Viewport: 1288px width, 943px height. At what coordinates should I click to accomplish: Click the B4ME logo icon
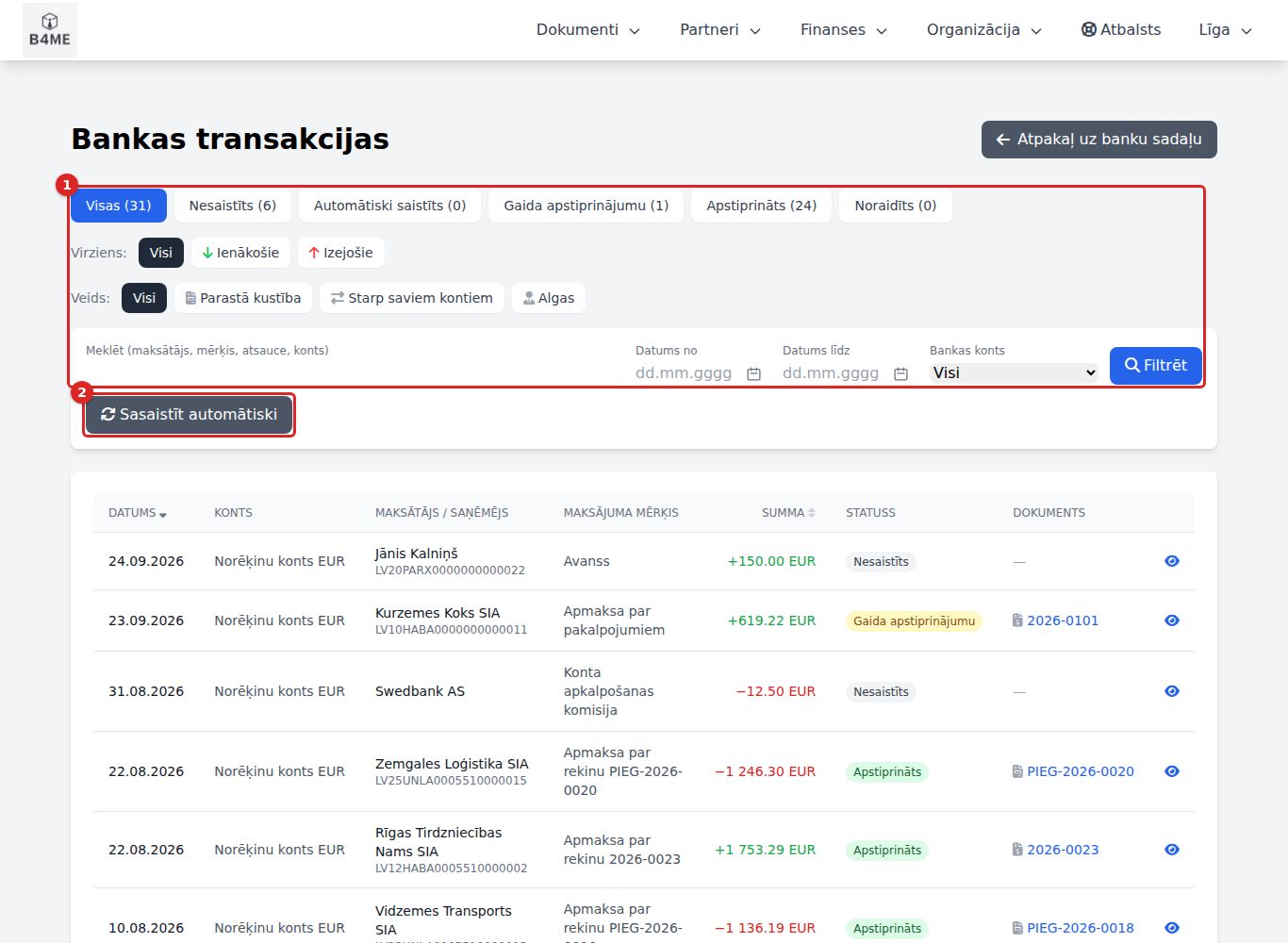tap(50, 30)
